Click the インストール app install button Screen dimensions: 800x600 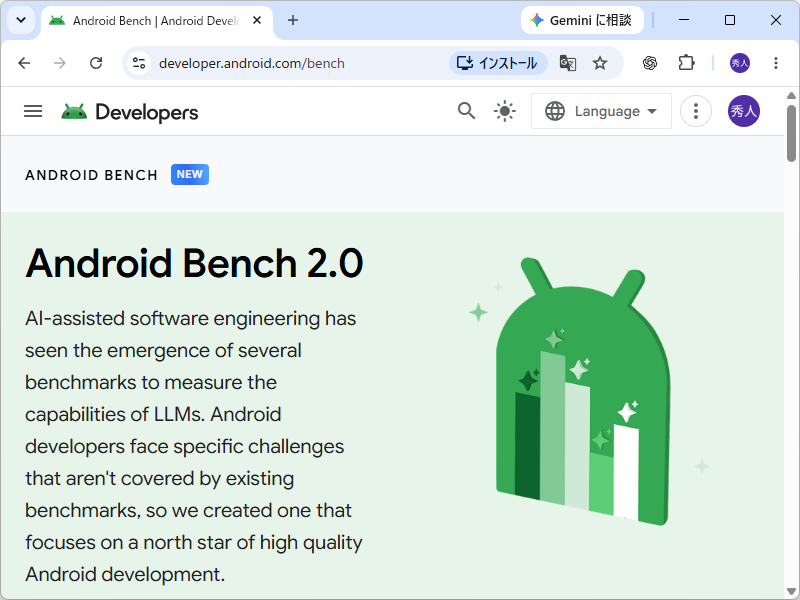[498, 63]
